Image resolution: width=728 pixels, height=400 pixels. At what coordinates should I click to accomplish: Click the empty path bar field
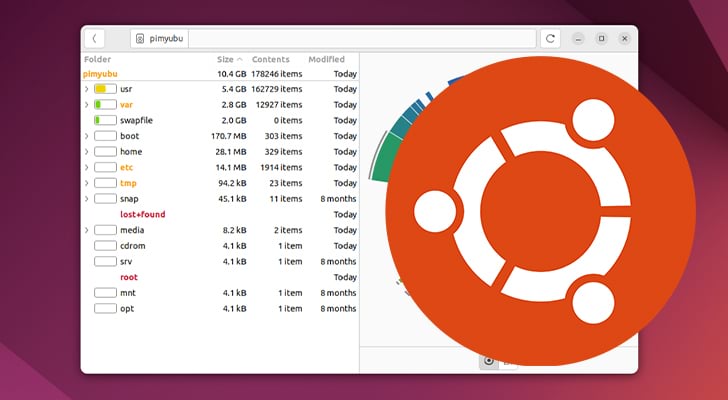pyautogui.click(x=362, y=39)
